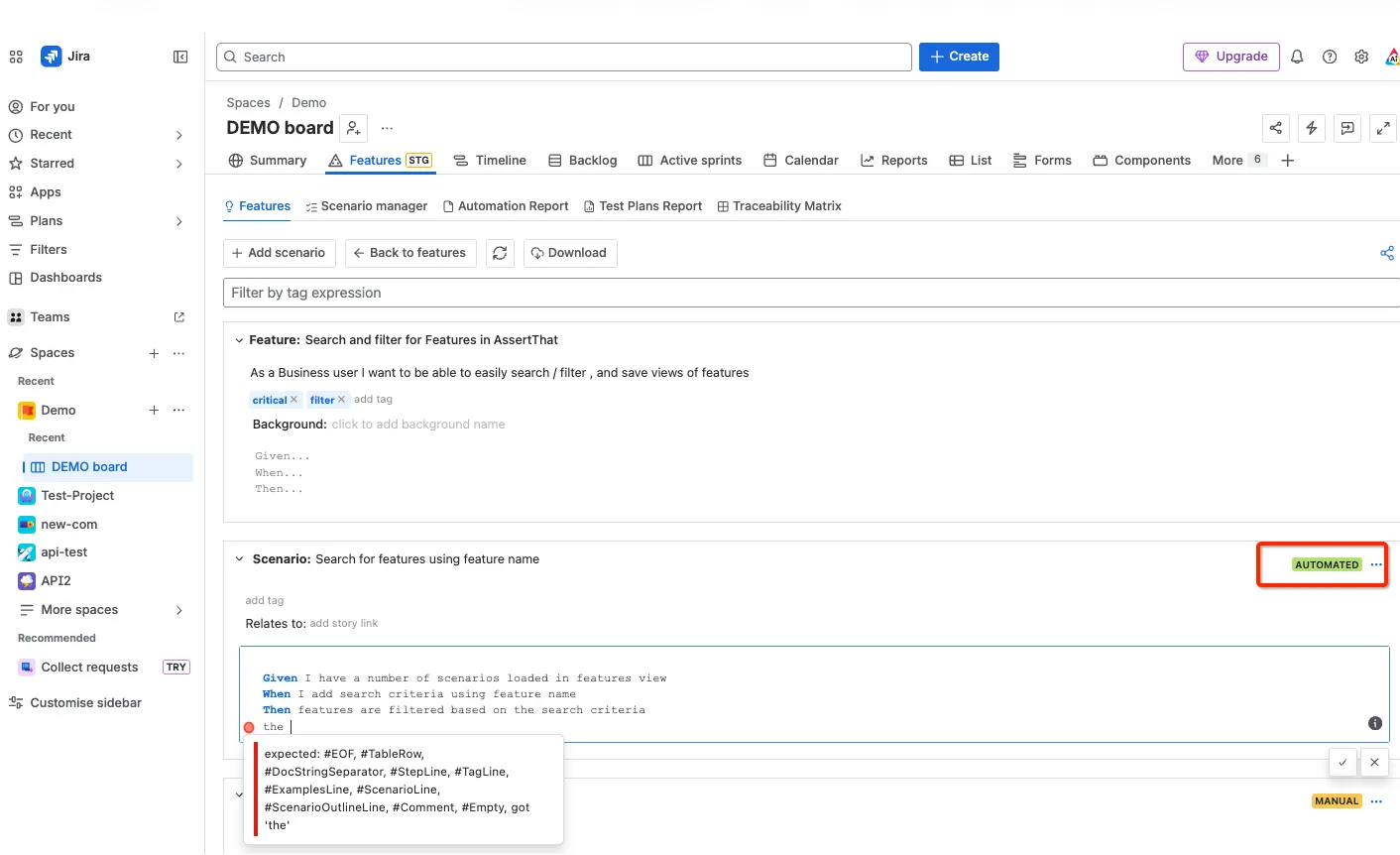
Task: Open help question mark icon
Action: [1330, 57]
